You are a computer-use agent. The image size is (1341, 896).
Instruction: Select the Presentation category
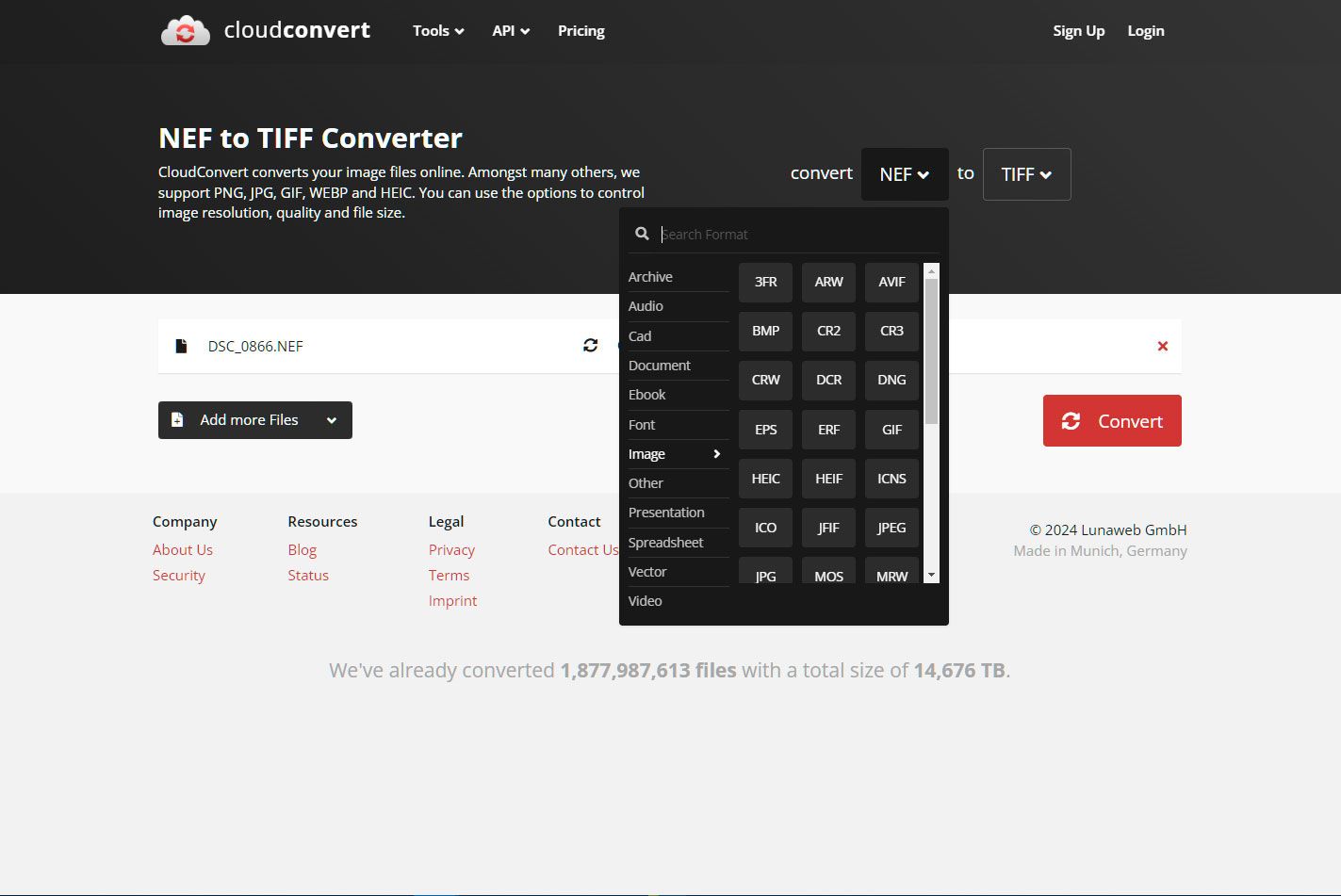click(x=679, y=513)
